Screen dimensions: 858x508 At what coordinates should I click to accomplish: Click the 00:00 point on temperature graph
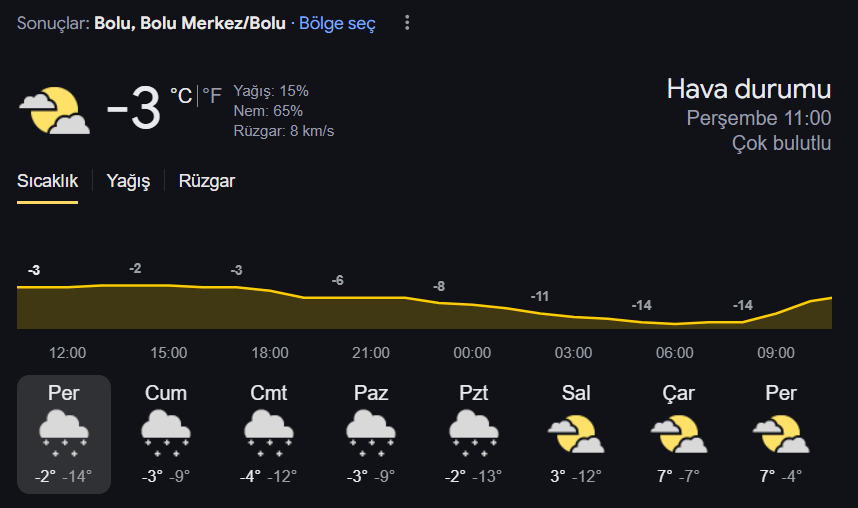472,304
